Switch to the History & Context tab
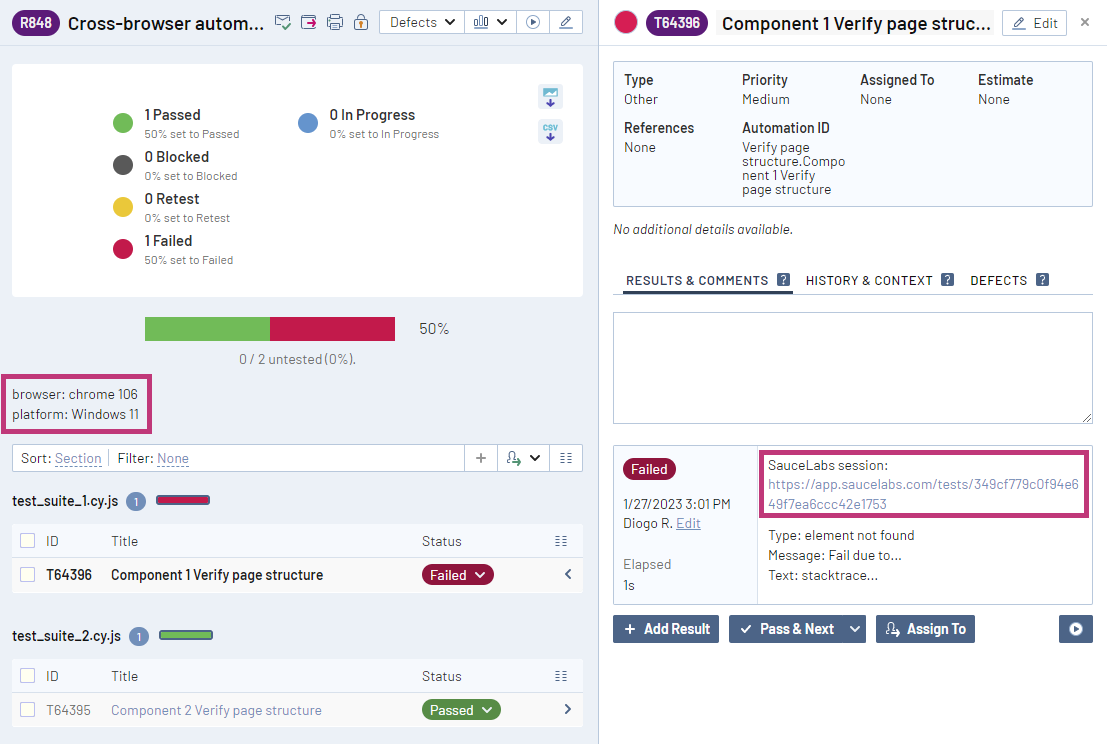1107x744 pixels. 869,281
